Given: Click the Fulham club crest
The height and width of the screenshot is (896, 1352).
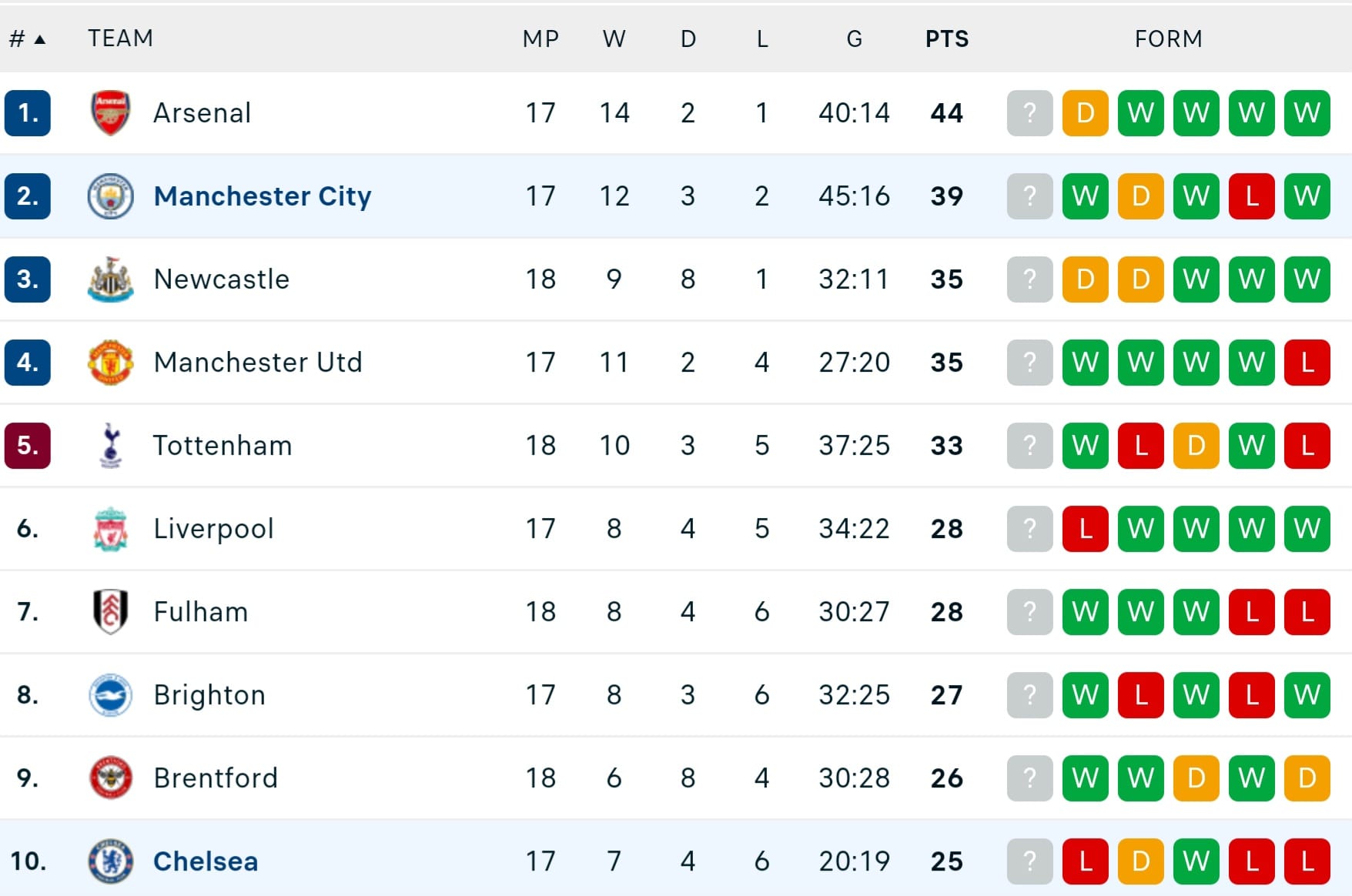Looking at the screenshot, I should click(x=111, y=612).
